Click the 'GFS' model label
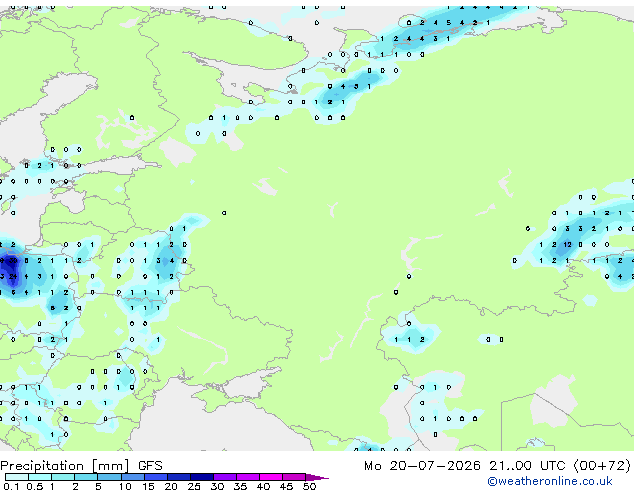 150,466
